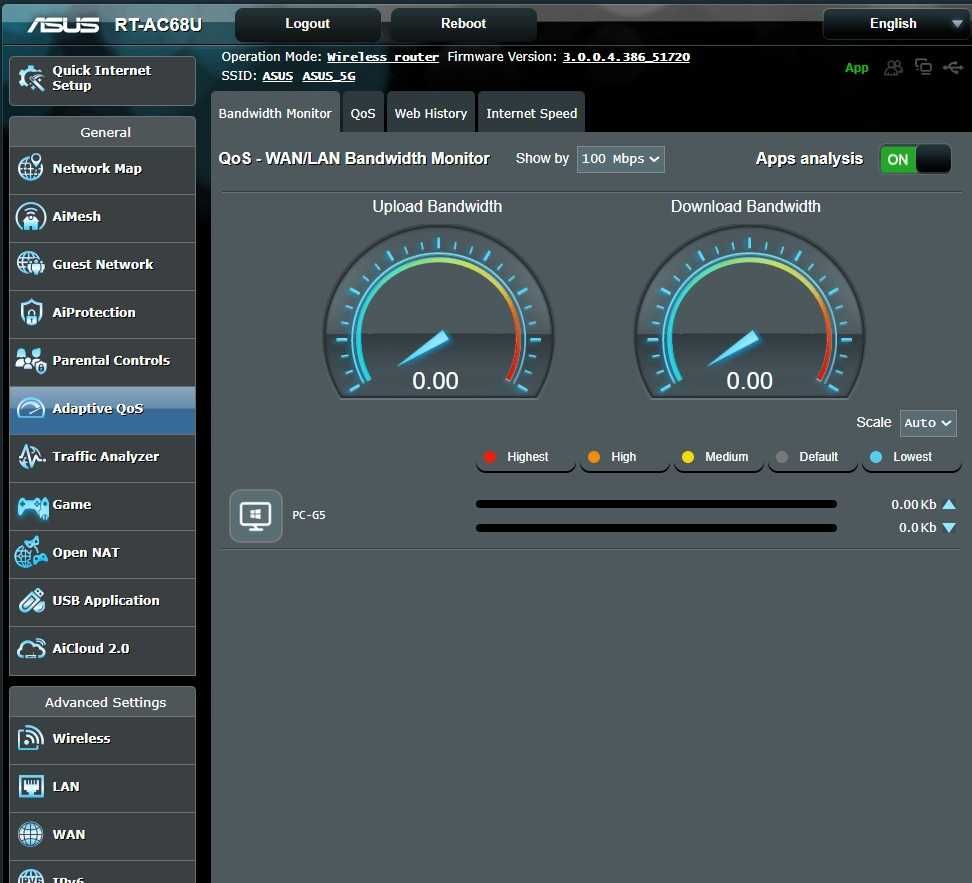The width and height of the screenshot is (972, 883).
Task: Open the Network Map menu item
Action: [103, 169]
